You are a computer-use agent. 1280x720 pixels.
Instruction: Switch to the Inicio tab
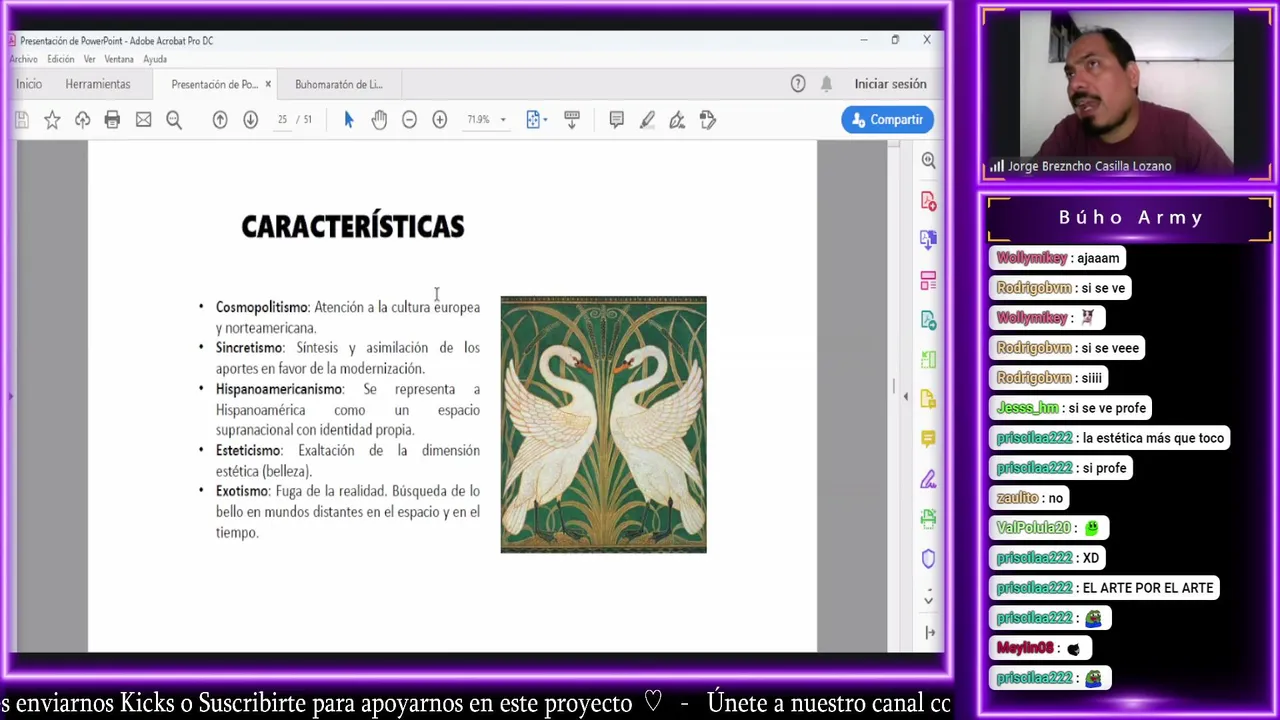29,84
